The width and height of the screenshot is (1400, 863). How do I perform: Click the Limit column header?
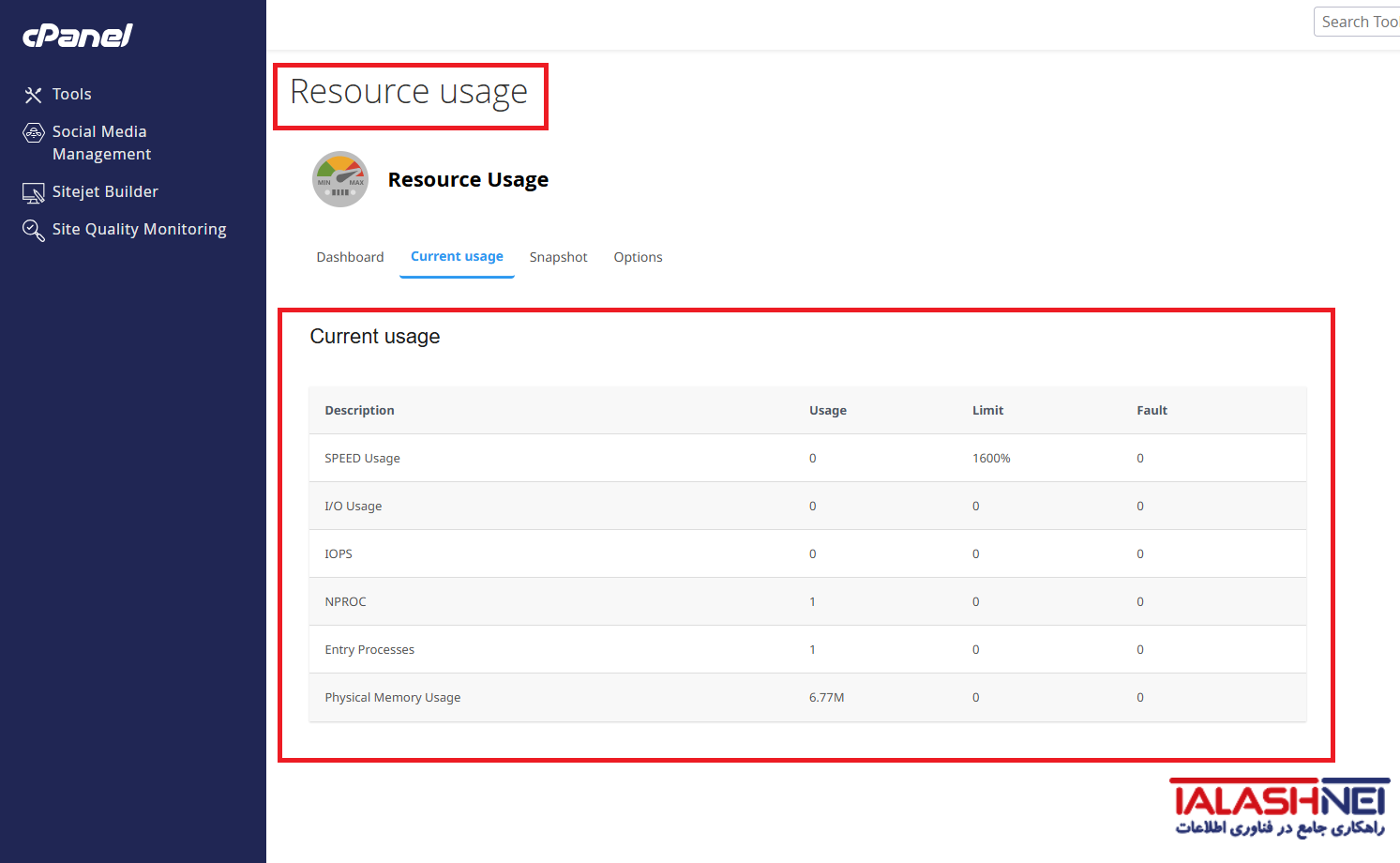(x=987, y=410)
